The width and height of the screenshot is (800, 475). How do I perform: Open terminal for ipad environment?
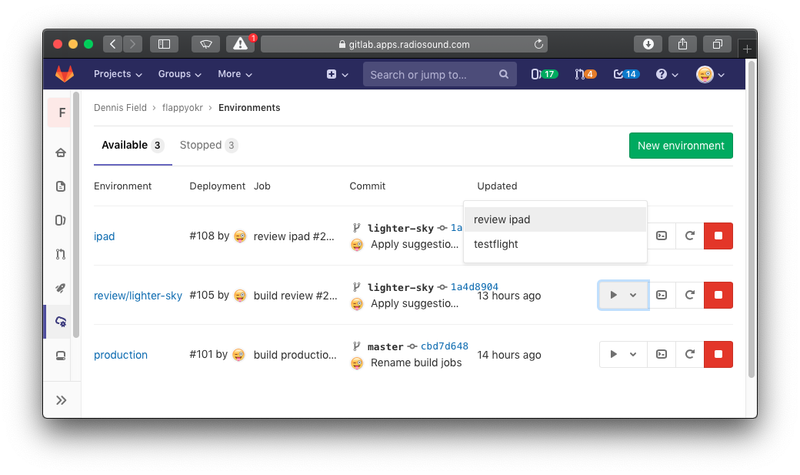click(x=661, y=236)
